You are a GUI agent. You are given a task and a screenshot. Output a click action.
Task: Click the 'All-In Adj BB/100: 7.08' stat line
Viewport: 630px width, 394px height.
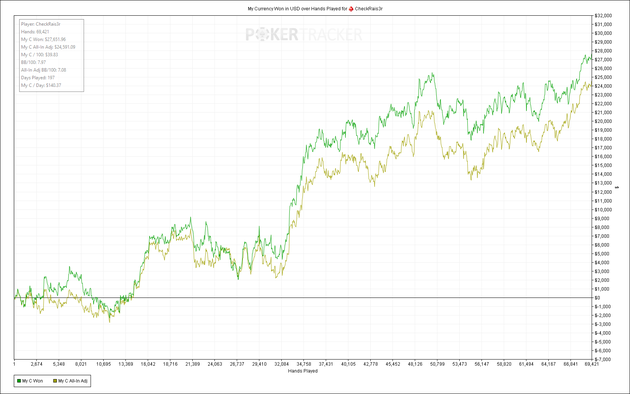pos(43,70)
